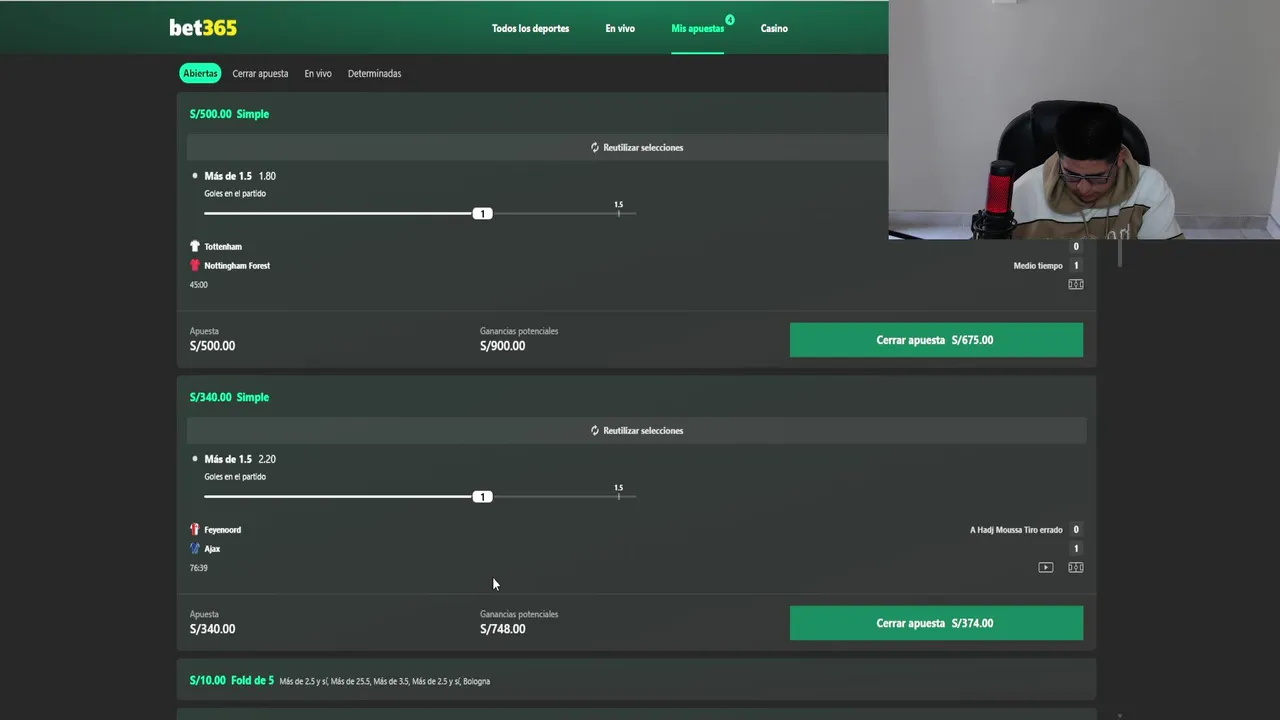Click Más de 1.5 selection at 1.80
Viewport: 1280px width, 720px height.
(240, 176)
